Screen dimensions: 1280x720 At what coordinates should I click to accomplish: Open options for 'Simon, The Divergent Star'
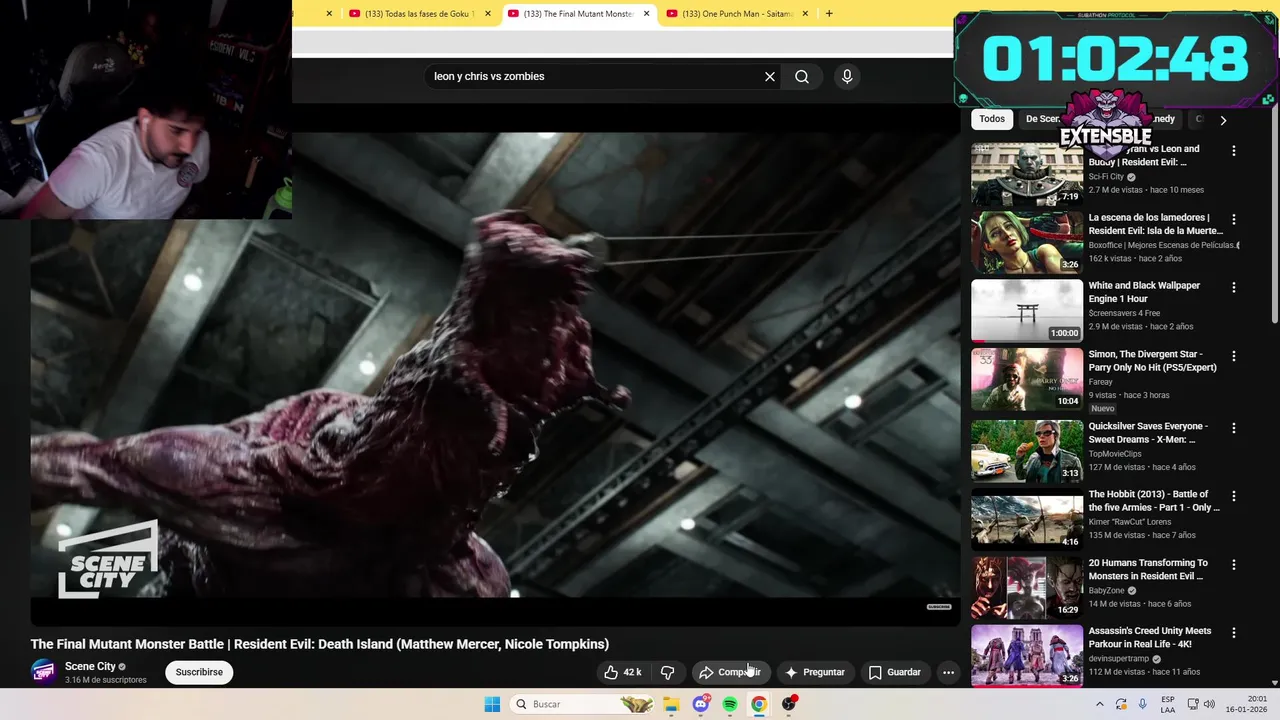click(1233, 356)
